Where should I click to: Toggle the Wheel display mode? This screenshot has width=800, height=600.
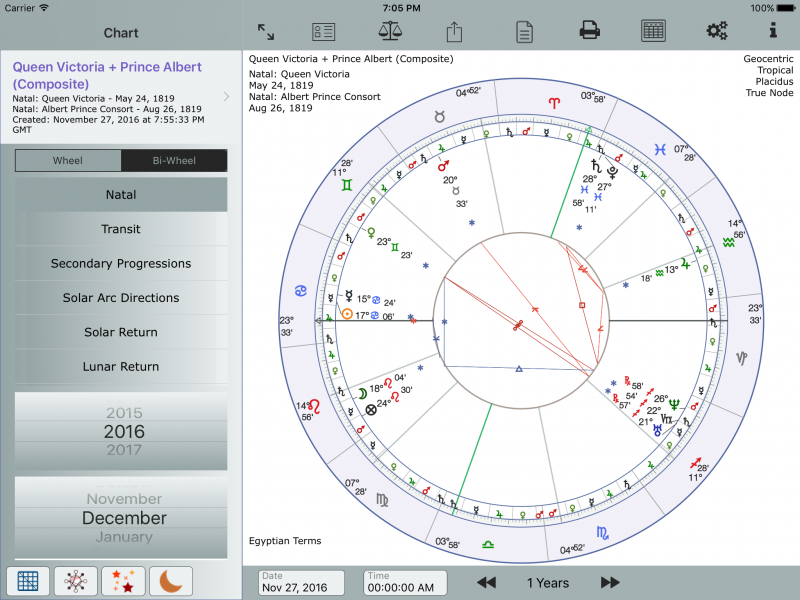[x=68, y=160]
